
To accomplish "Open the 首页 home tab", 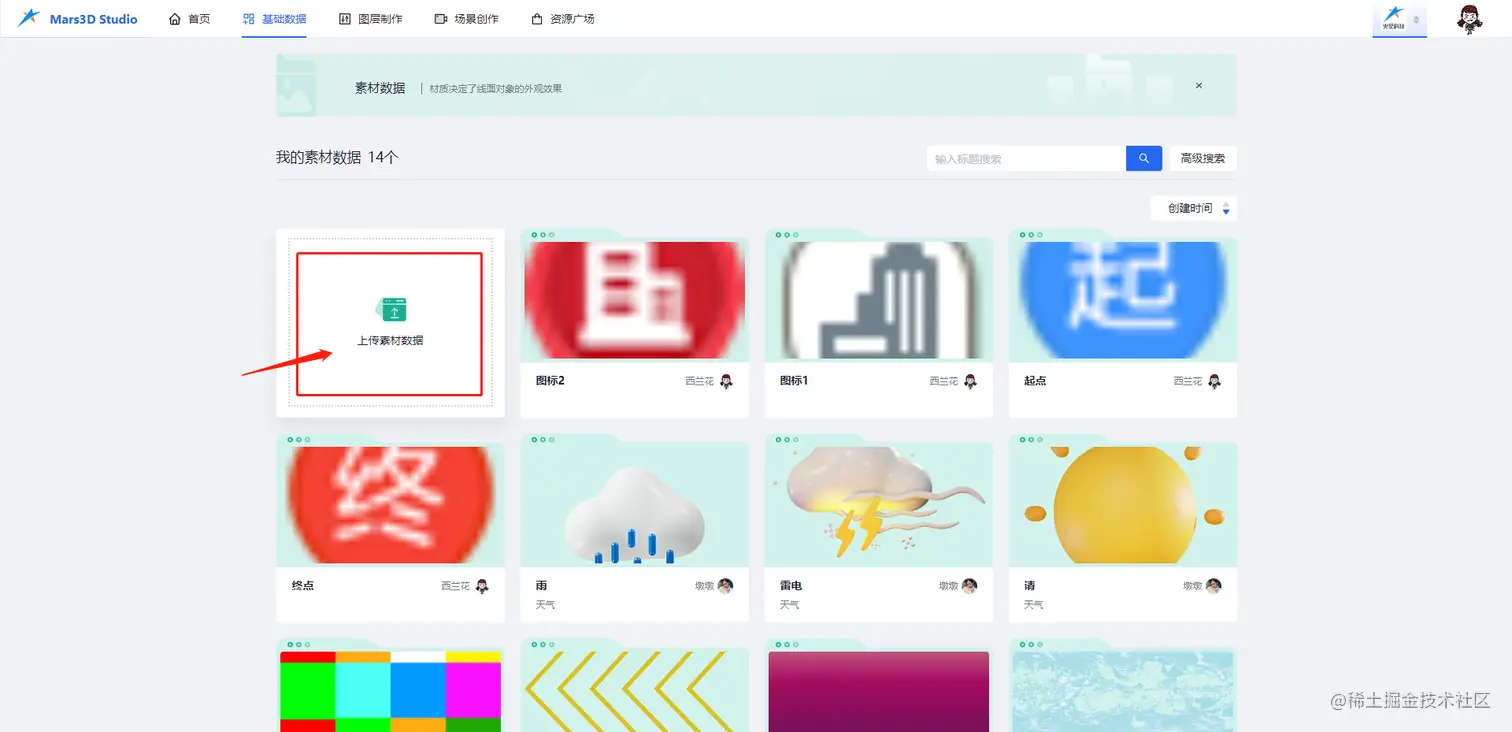I will pos(190,19).
